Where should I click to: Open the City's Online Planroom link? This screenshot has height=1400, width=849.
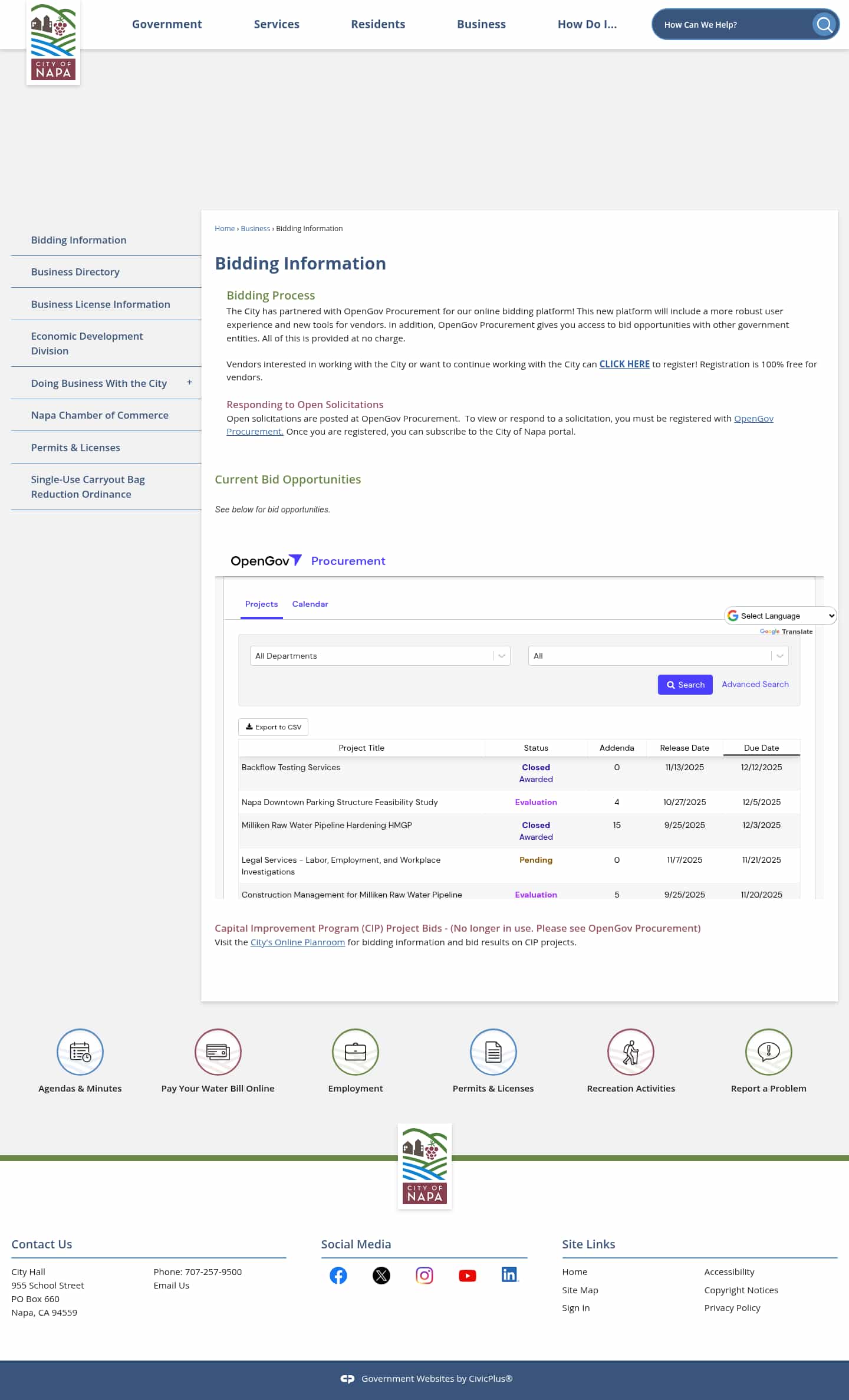tap(298, 942)
